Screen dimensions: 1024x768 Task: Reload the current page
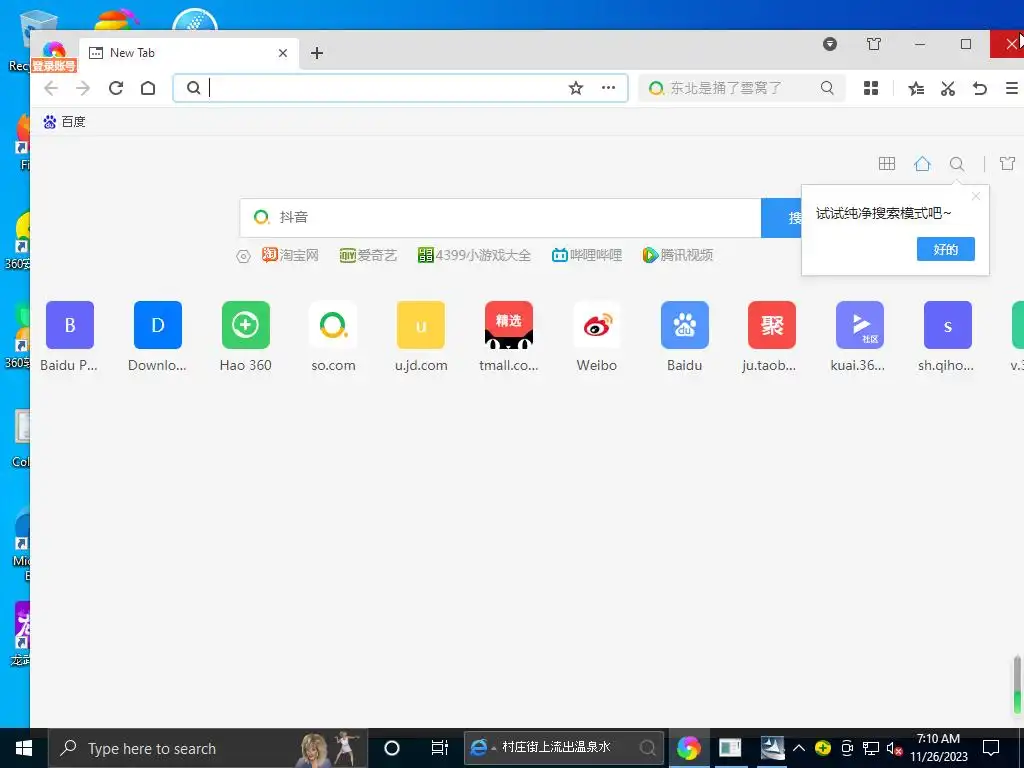(116, 88)
